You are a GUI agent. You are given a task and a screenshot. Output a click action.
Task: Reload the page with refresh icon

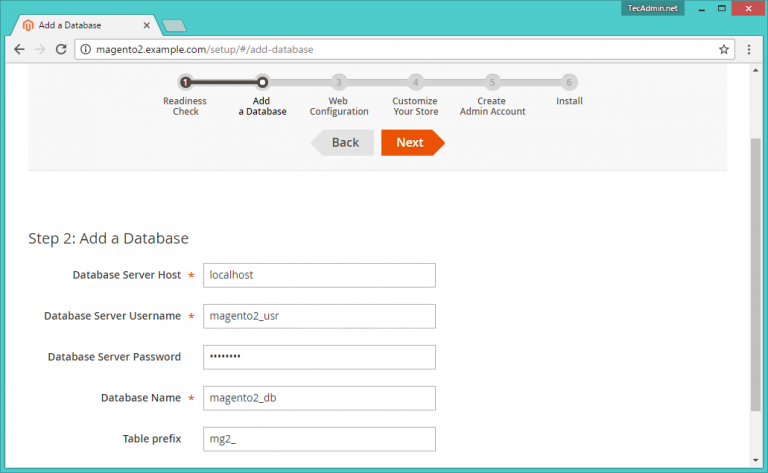(61, 49)
